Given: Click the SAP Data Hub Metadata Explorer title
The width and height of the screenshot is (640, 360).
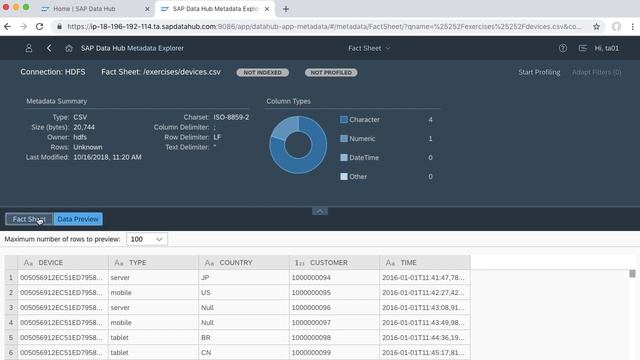Looking at the screenshot, I should click(132, 48).
